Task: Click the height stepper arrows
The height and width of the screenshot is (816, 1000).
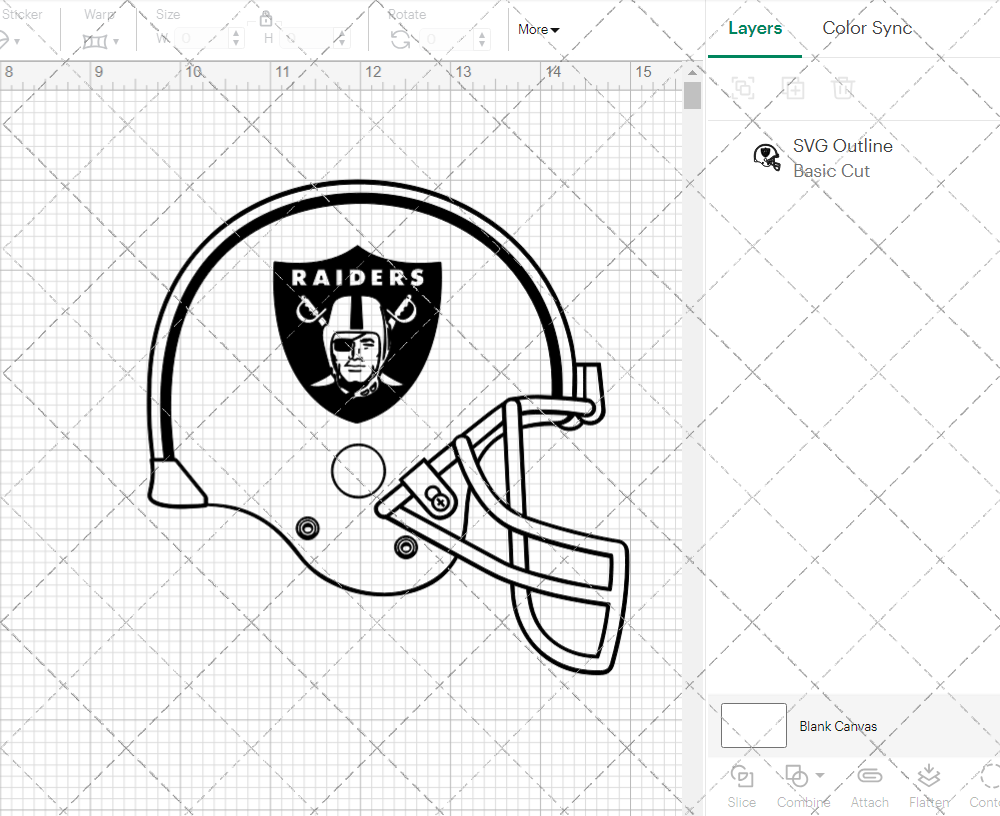Action: click(342, 39)
